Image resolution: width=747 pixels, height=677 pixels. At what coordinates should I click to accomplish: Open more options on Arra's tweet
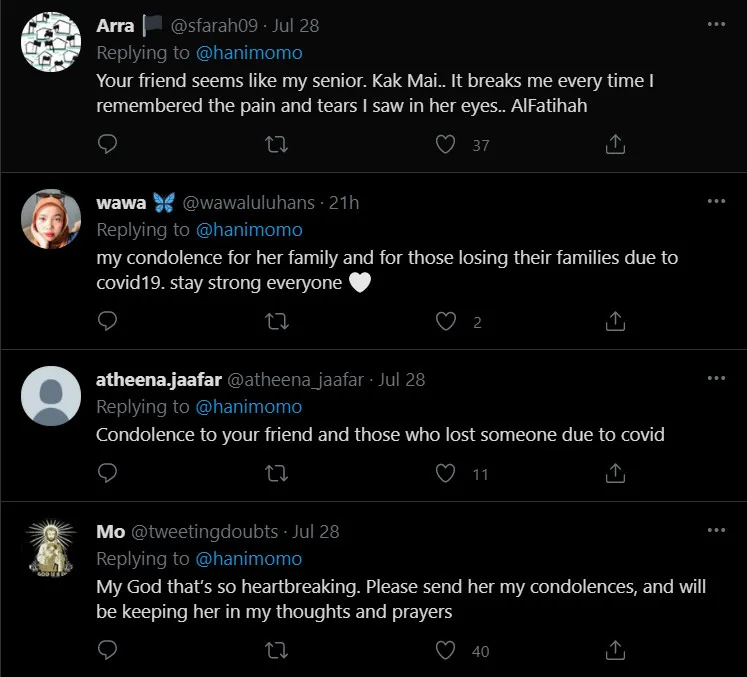pos(716,26)
